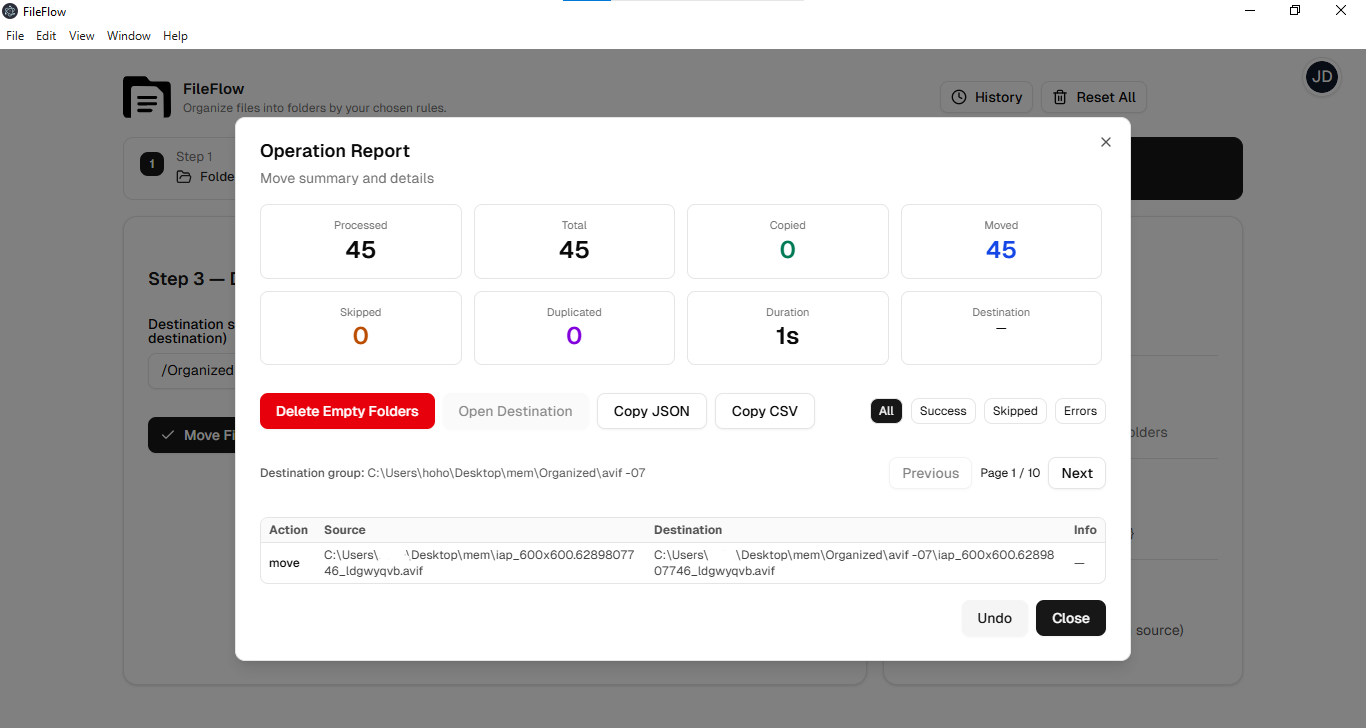Click the Close button in dialog

coord(1071,618)
